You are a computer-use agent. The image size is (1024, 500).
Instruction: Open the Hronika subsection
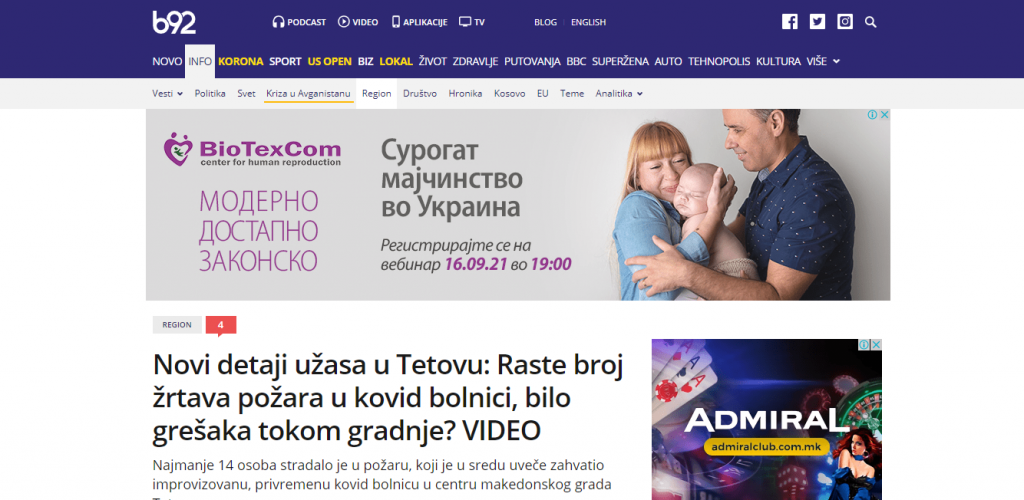[466, 93]
